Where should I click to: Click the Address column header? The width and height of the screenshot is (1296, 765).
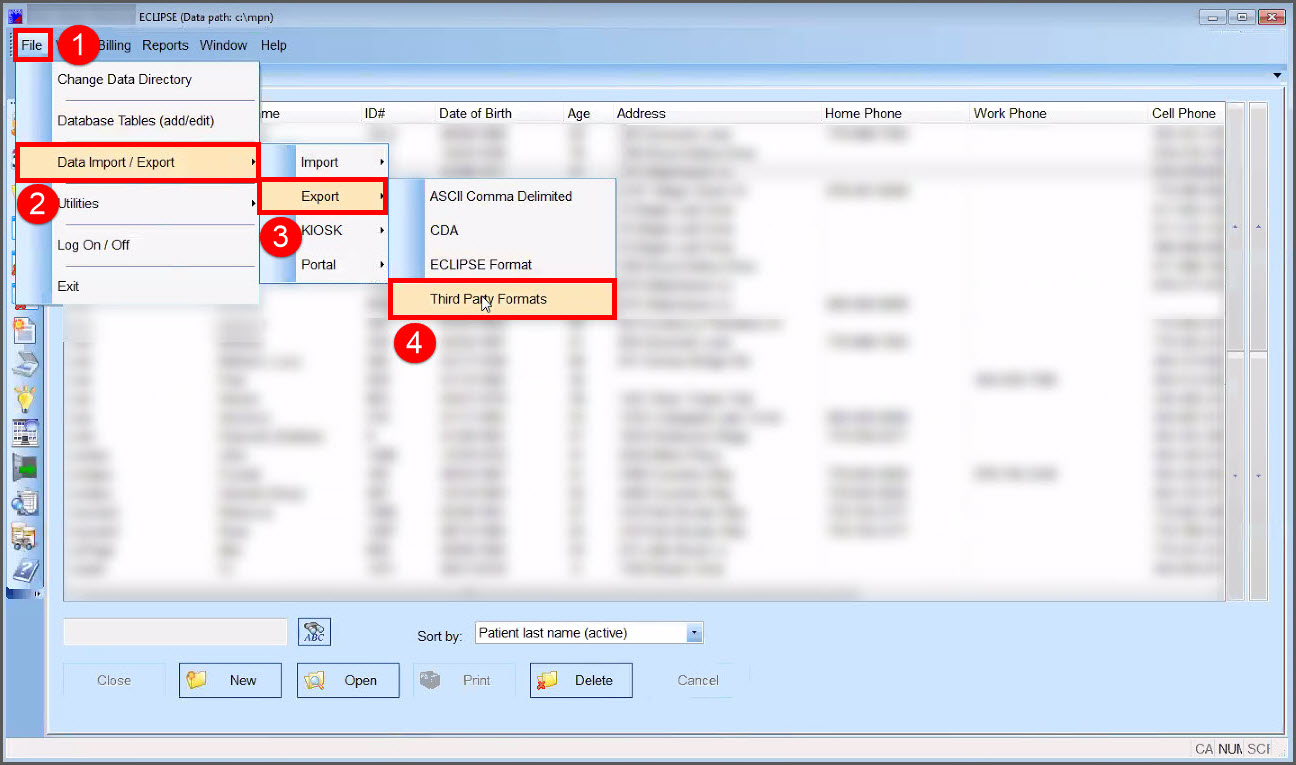pyautogui.click(x=641, y=113)
